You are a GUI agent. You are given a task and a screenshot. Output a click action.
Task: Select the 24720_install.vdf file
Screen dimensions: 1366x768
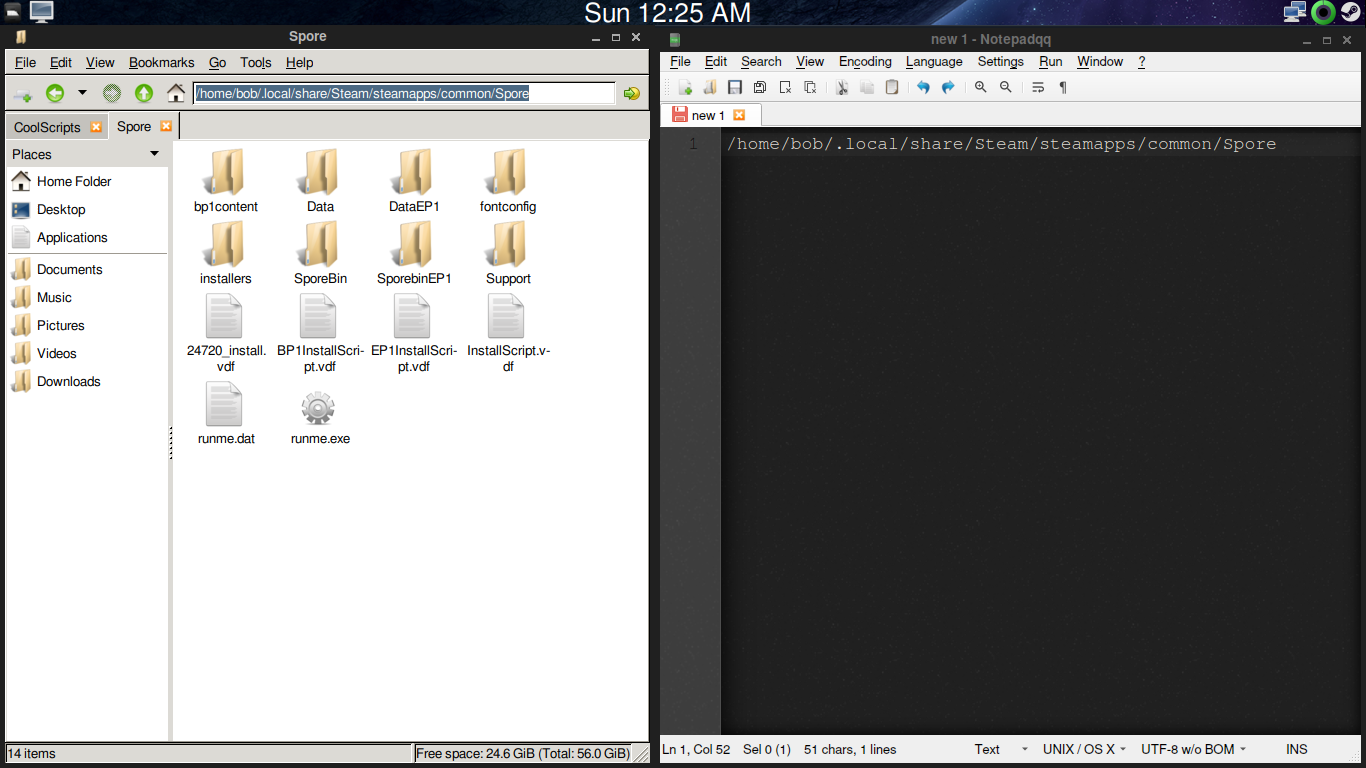(x=226, y=334)
